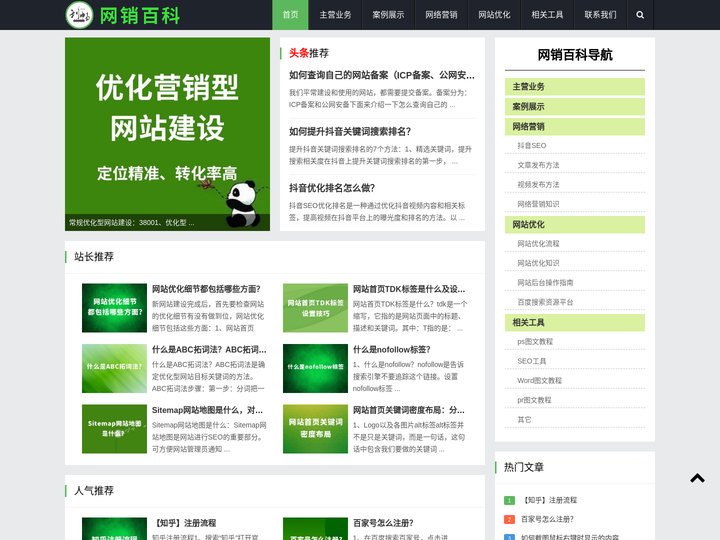Open the 网络营销 nav menu
This screenshot has height=540, width=720.
[441, 15]
